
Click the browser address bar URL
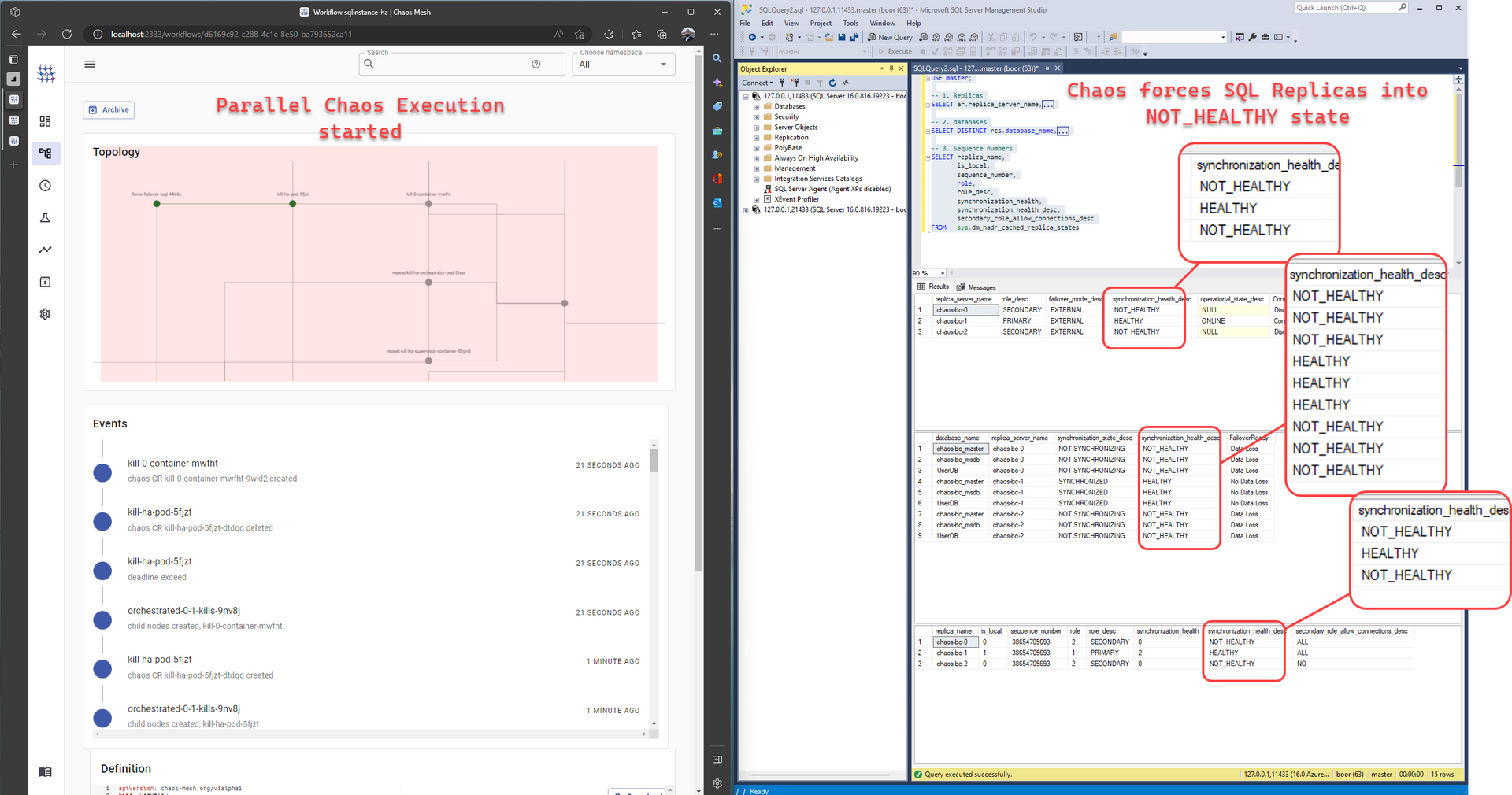click(x=232, y=35)
